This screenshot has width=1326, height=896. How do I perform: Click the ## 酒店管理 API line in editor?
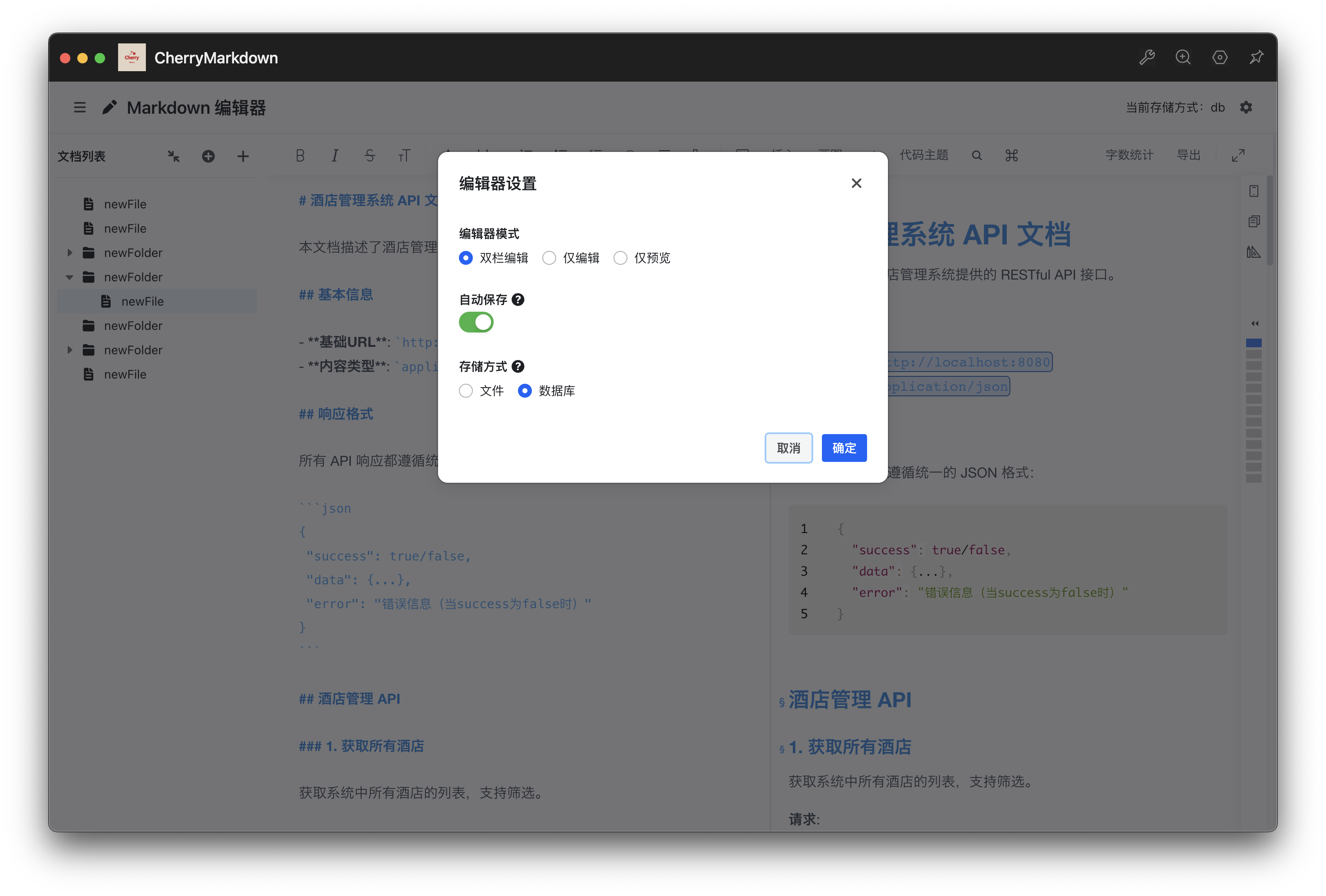[349, 698]
